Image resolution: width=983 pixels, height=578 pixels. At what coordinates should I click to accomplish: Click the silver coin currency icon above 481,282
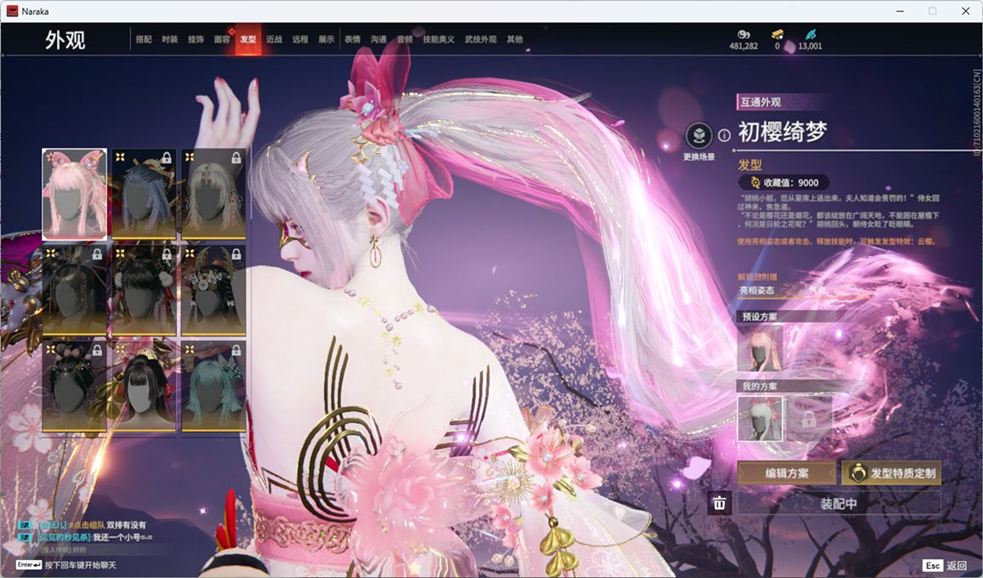coord(744,34)
